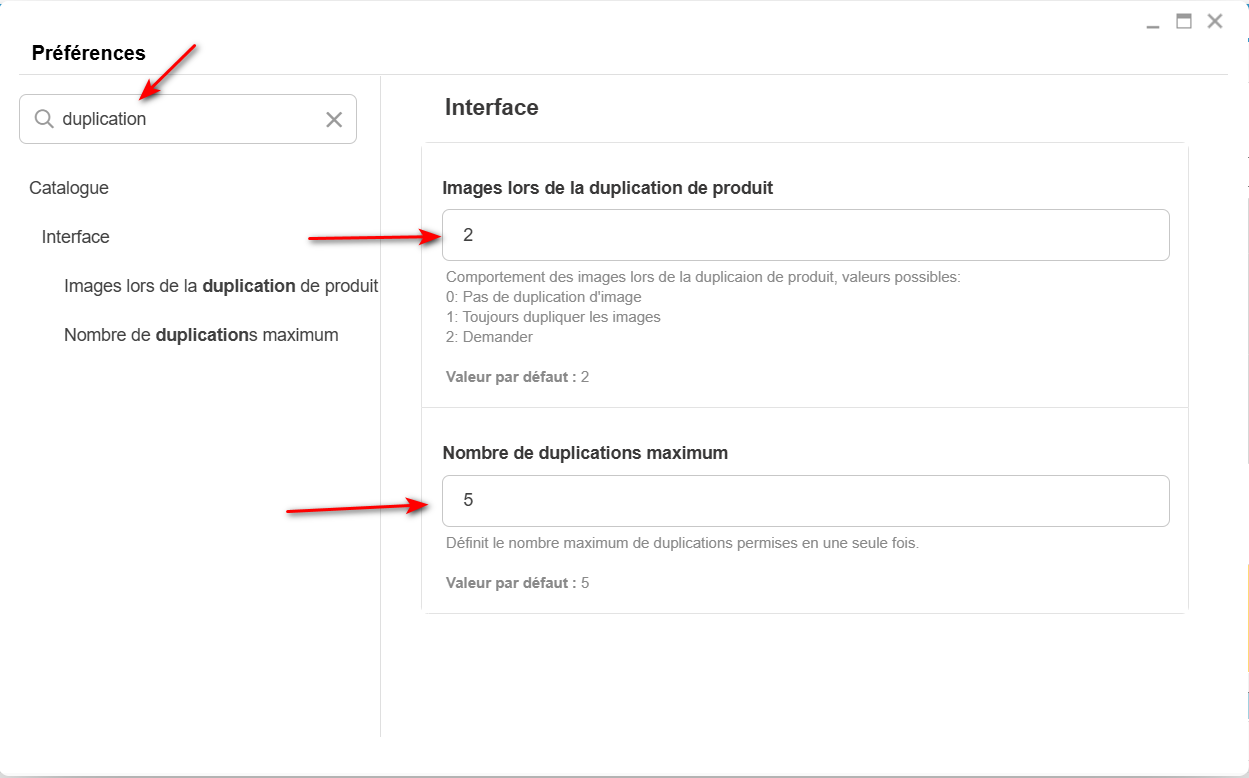Close the Préférences window

(x=1215, y=21)
